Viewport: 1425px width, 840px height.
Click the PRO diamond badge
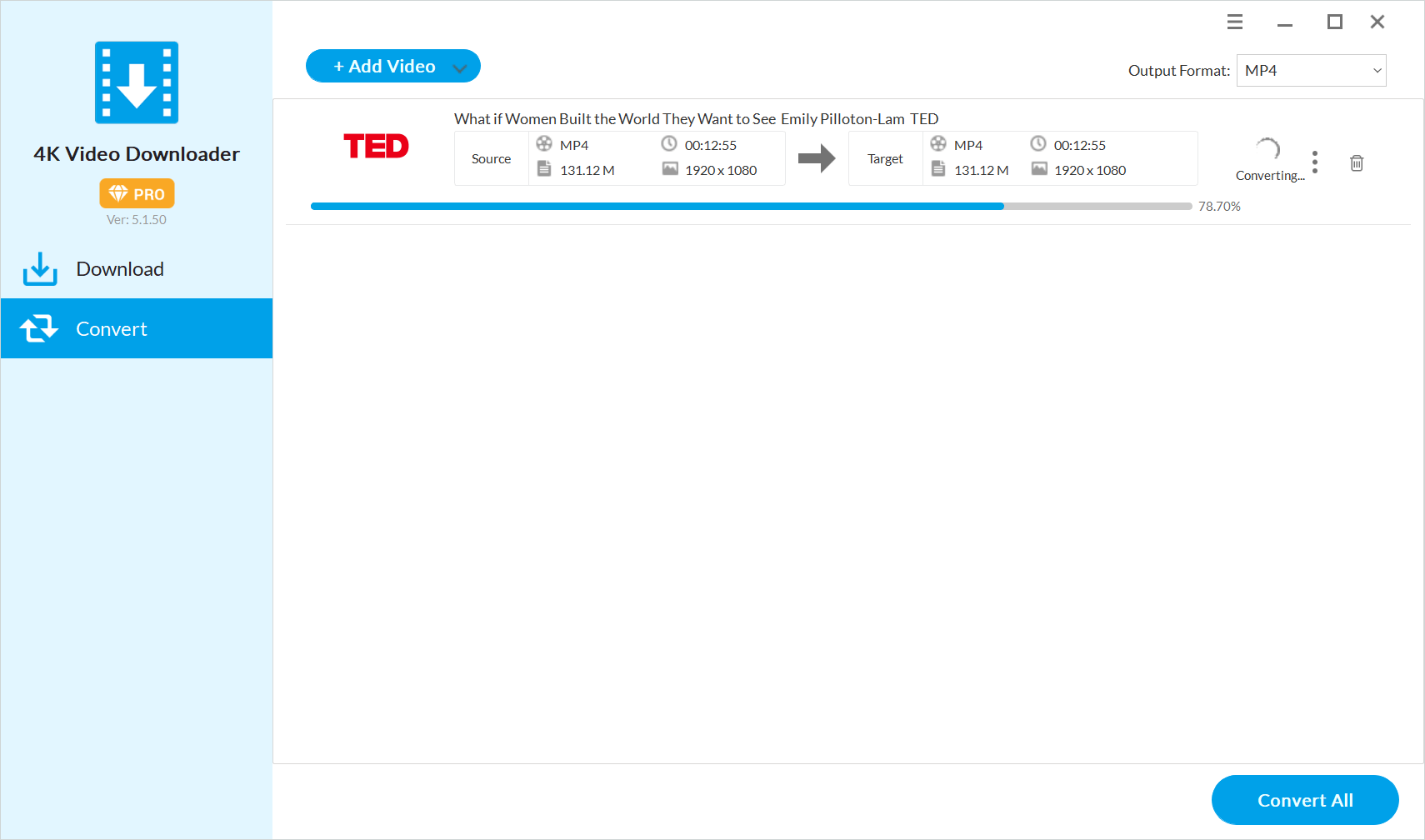click(137, 193)
